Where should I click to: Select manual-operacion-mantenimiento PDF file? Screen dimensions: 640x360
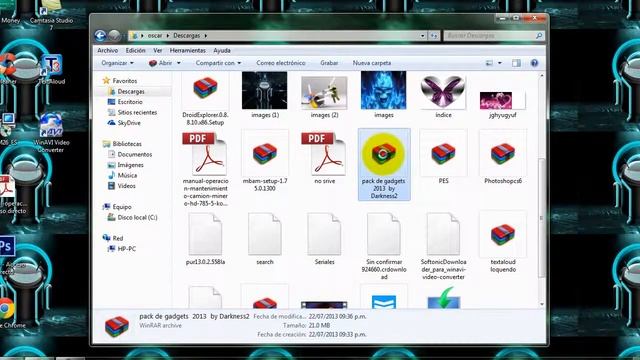coord(205,168)
